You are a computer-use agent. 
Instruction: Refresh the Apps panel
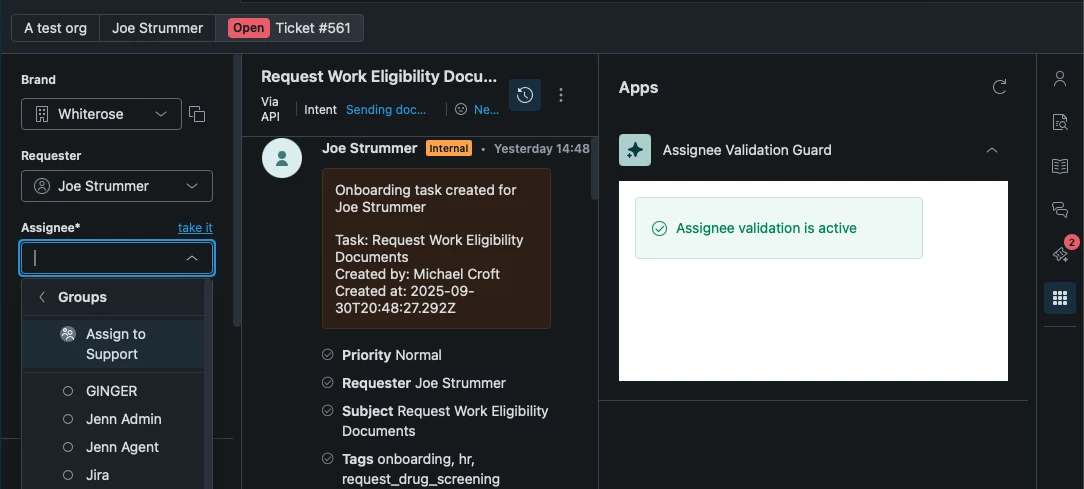[x=999, y=87]
